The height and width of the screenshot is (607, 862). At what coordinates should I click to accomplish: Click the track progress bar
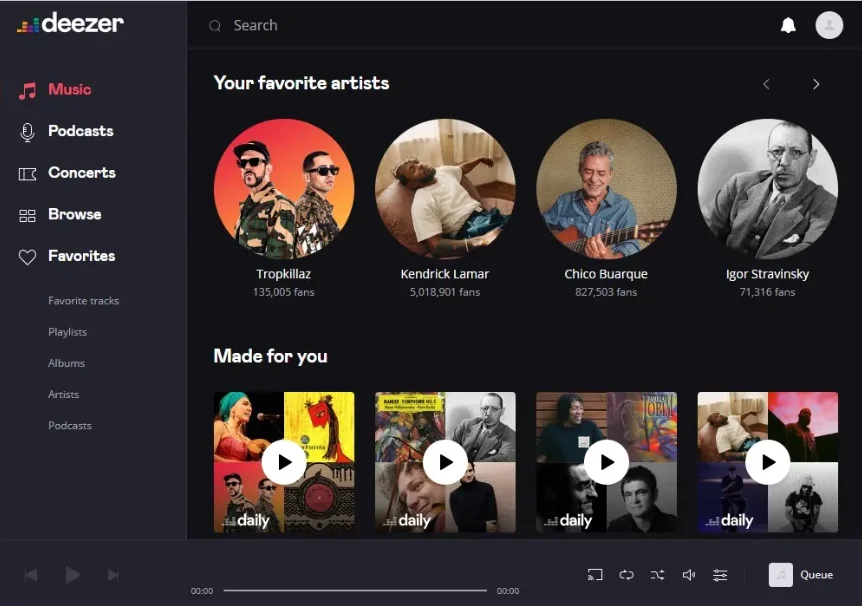pos(355,591)
